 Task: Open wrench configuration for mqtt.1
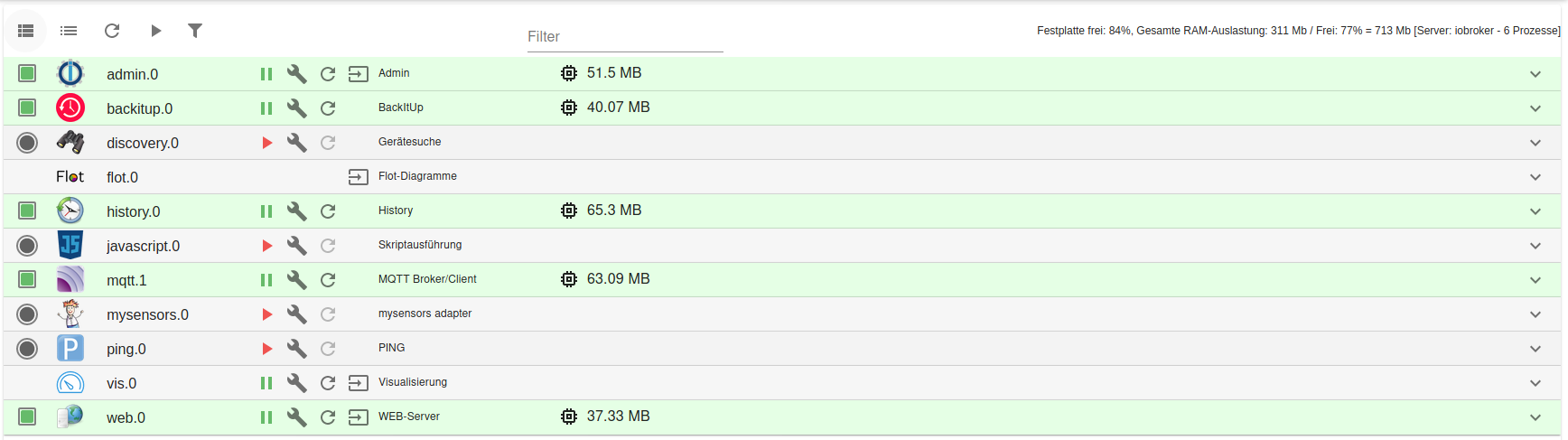[296, 280]
